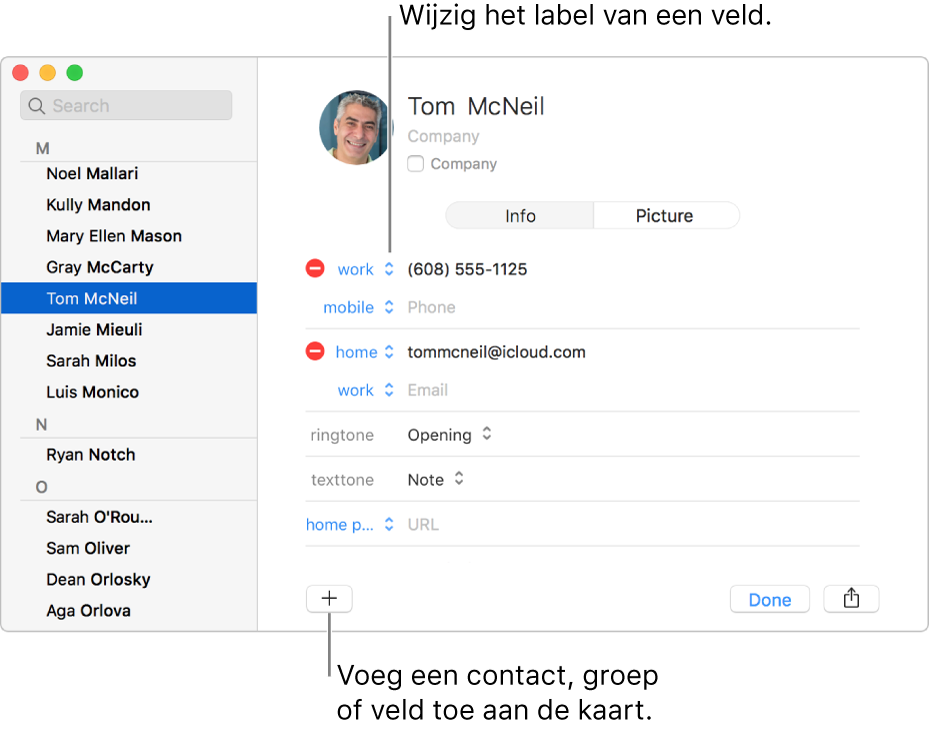934x732 pixels.
Task: Switch to the Info tab
Action: [x=519, y=216]
